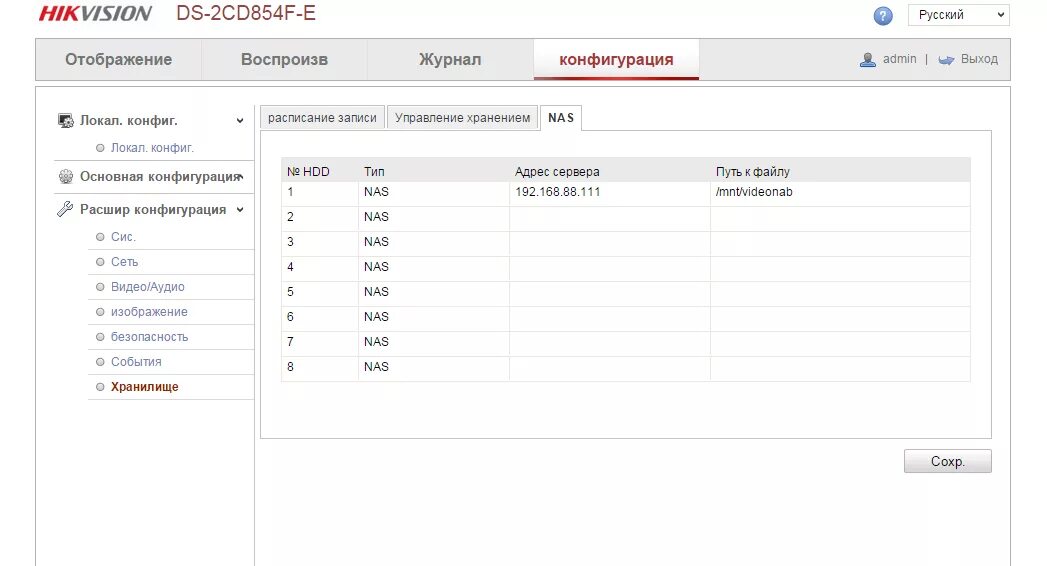Click the Локал. конфиг. section header
The image size is (1047, 566).
(128, 121)
